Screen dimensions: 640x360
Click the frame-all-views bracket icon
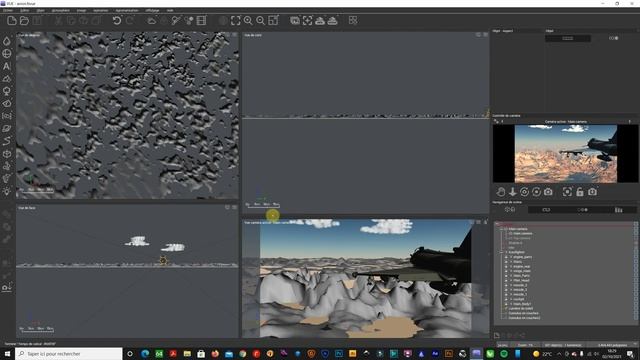click(x=236, y=20)
